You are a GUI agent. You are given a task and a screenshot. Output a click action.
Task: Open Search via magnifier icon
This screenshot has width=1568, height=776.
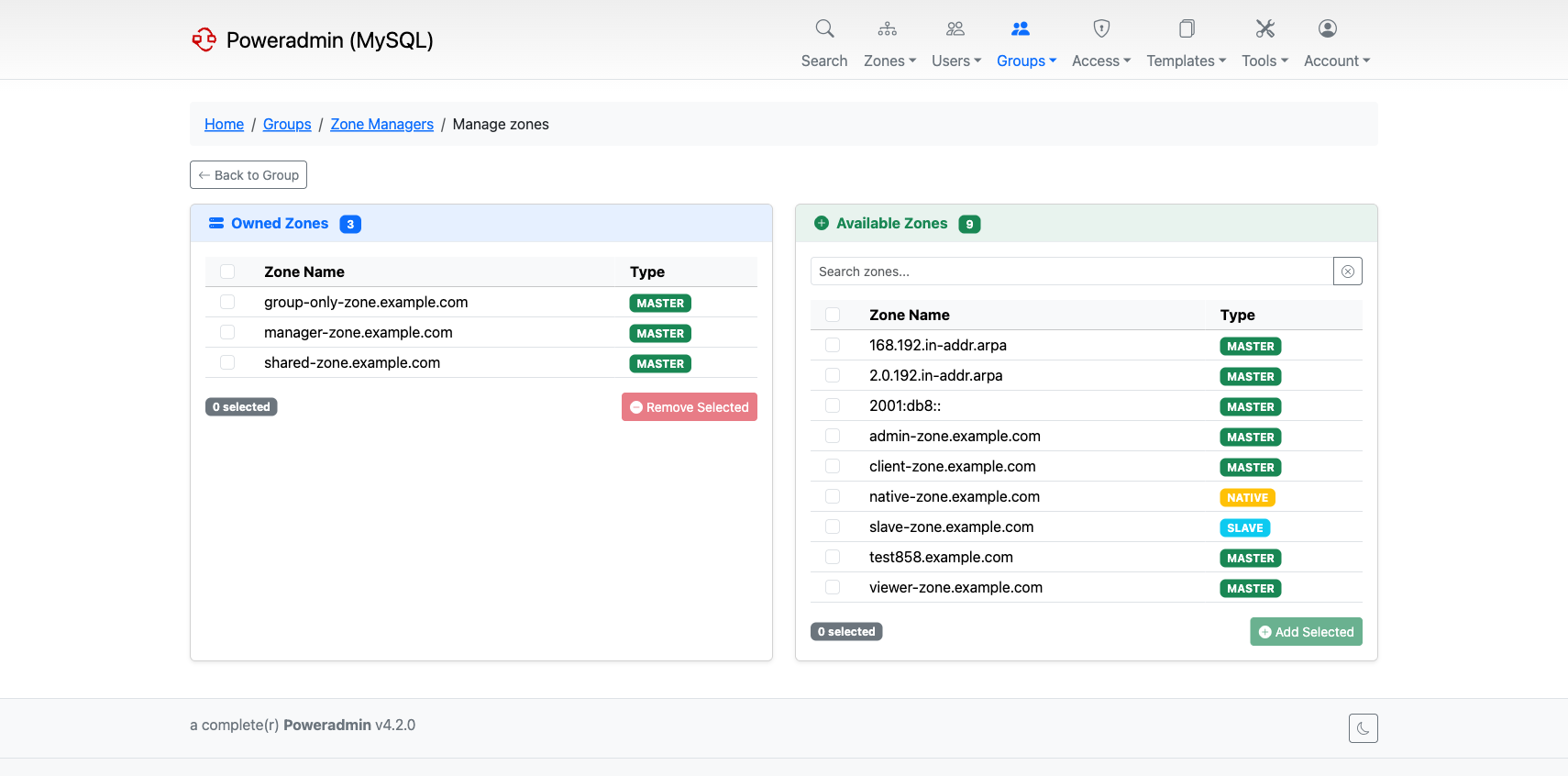[x=824, y=28]
